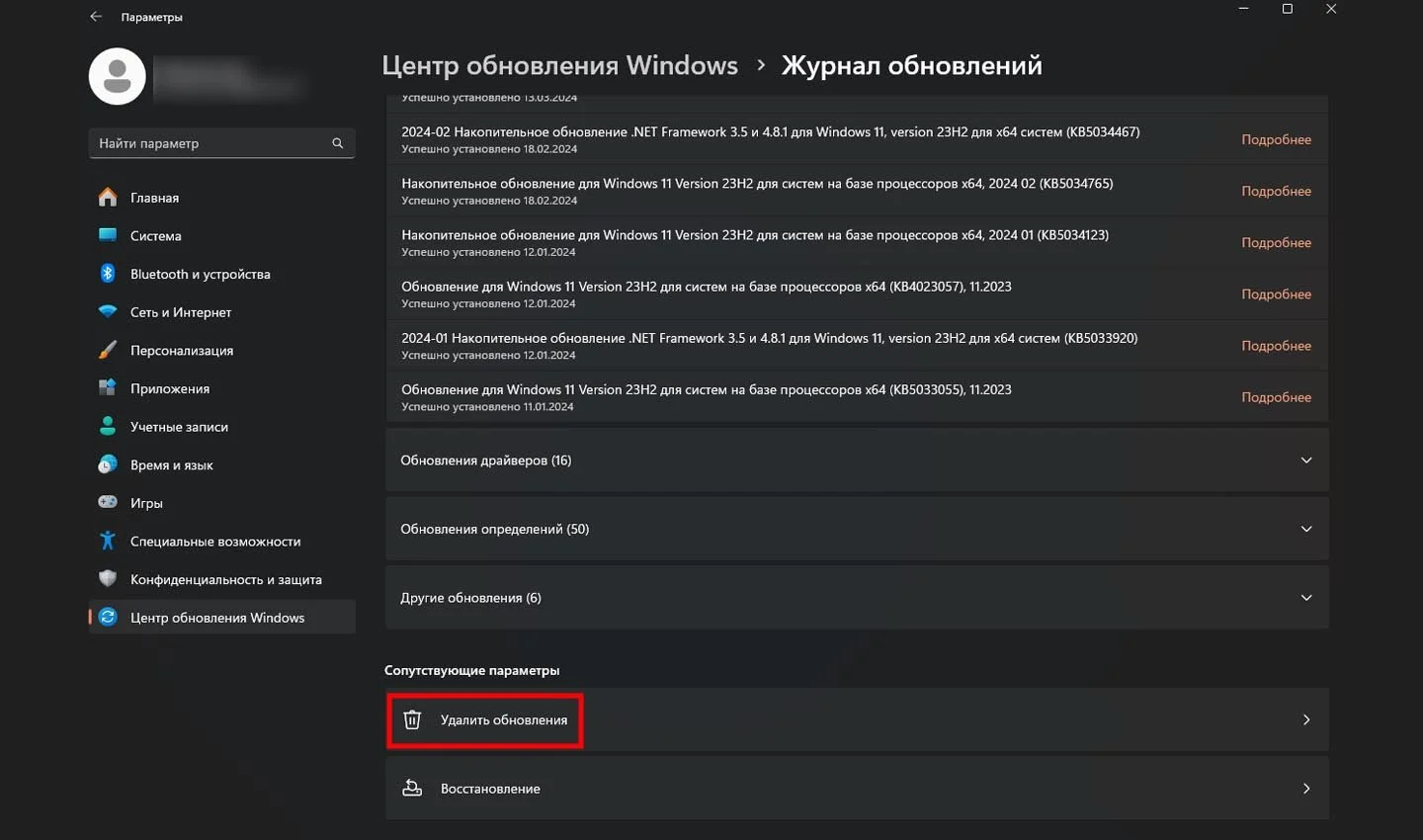Viewport: 1423px width, 840px height.
Task: Select Специальные возможности
Action: [x=222, y=541]
